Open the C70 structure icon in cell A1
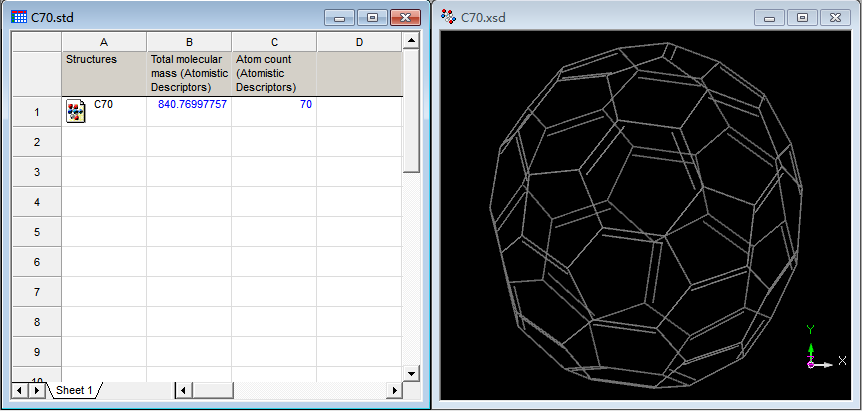This screenshot has width=862, height=411. point(76,112)
